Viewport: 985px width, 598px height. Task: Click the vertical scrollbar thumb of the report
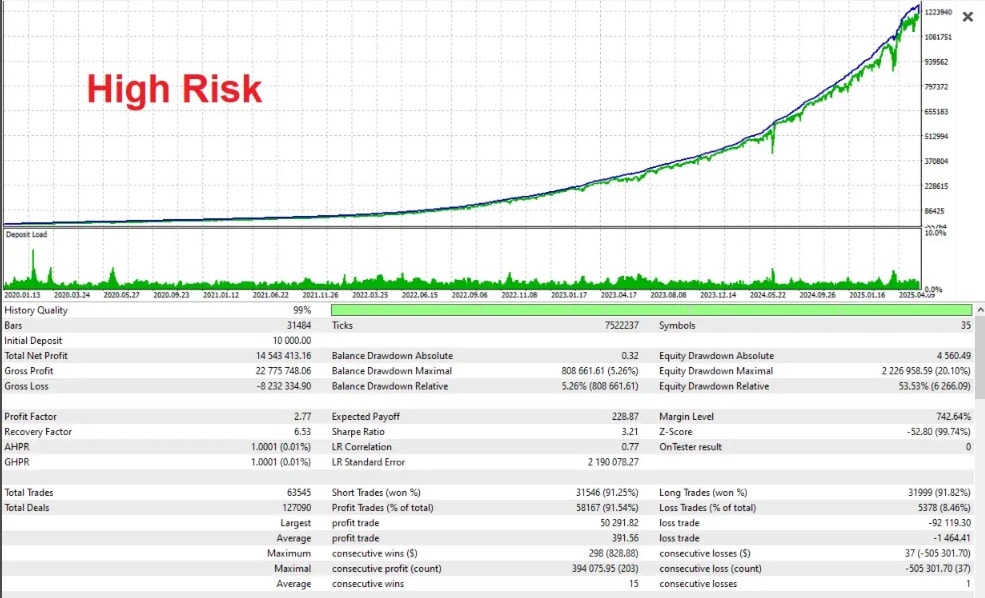point(979,357)
